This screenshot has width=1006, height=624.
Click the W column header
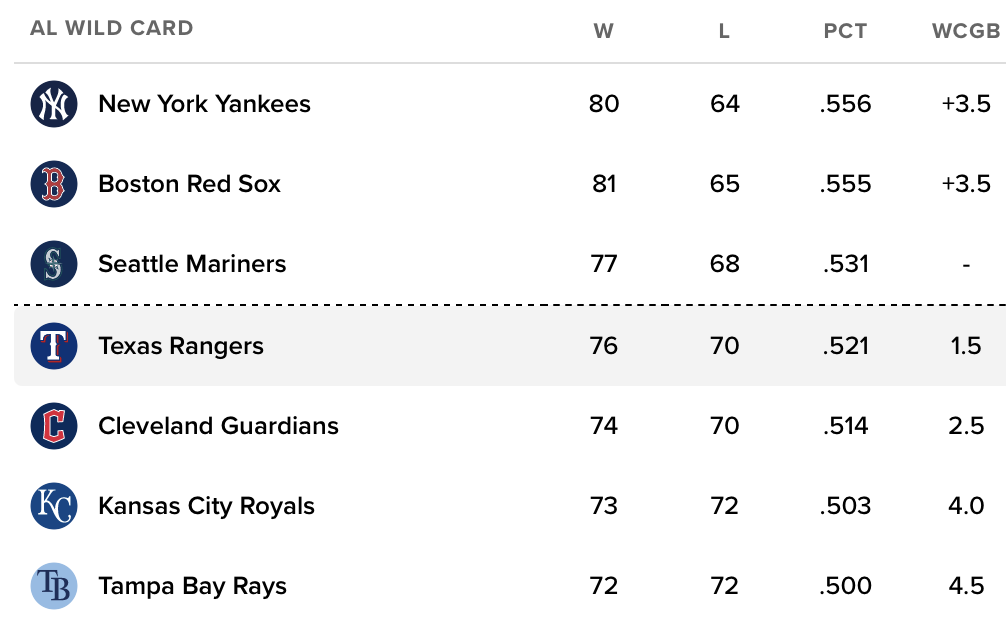(x=603, y=31)
